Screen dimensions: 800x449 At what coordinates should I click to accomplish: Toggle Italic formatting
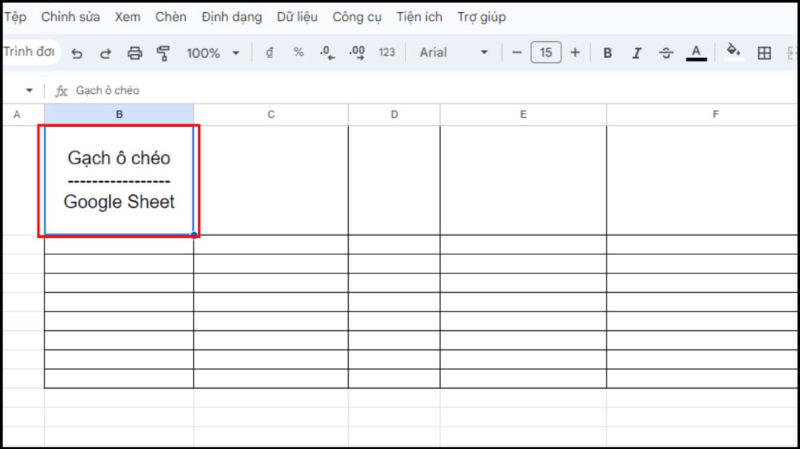tap(636, 53)
